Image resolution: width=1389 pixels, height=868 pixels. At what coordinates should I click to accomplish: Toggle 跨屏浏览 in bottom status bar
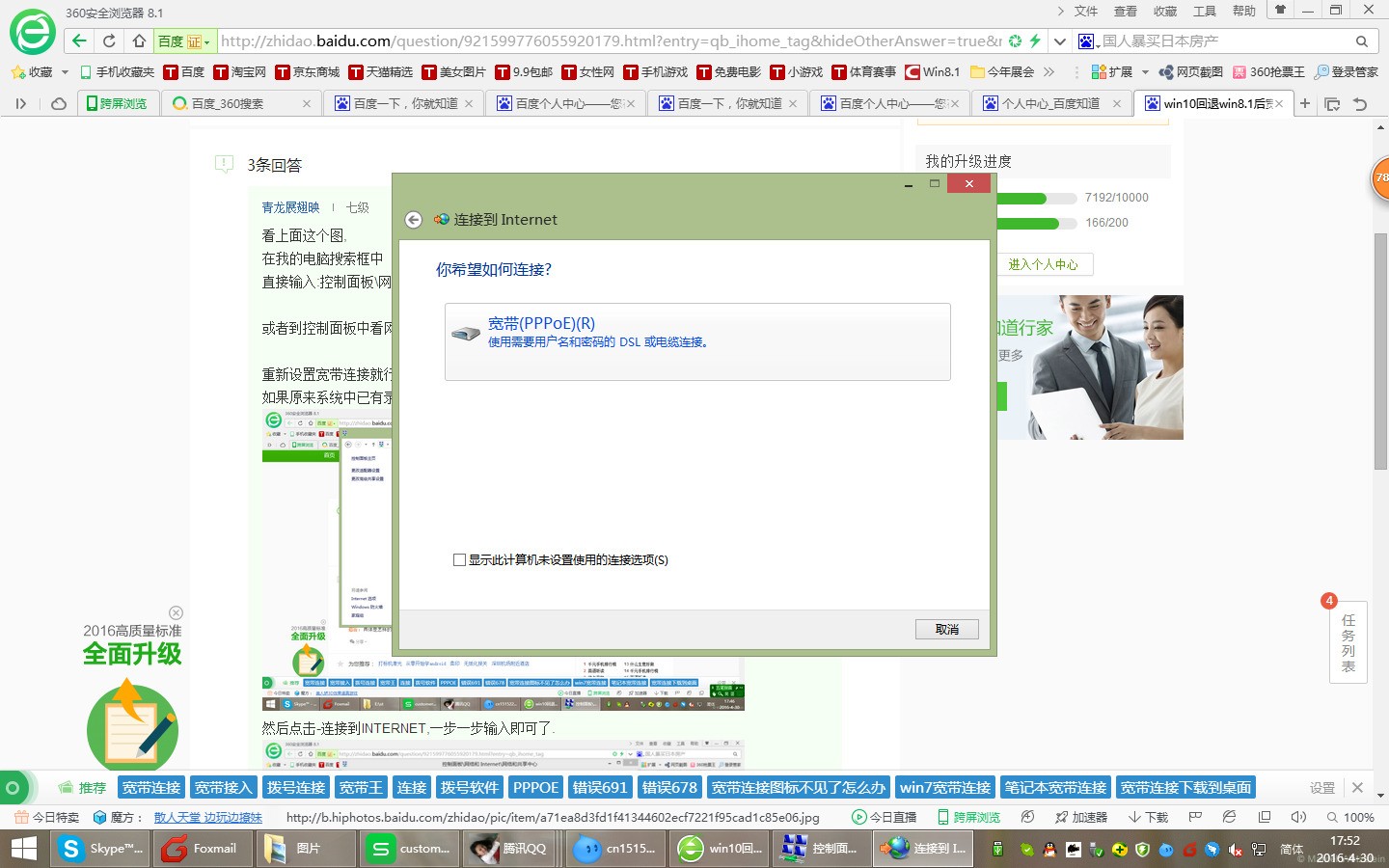(x=969, y=817)
